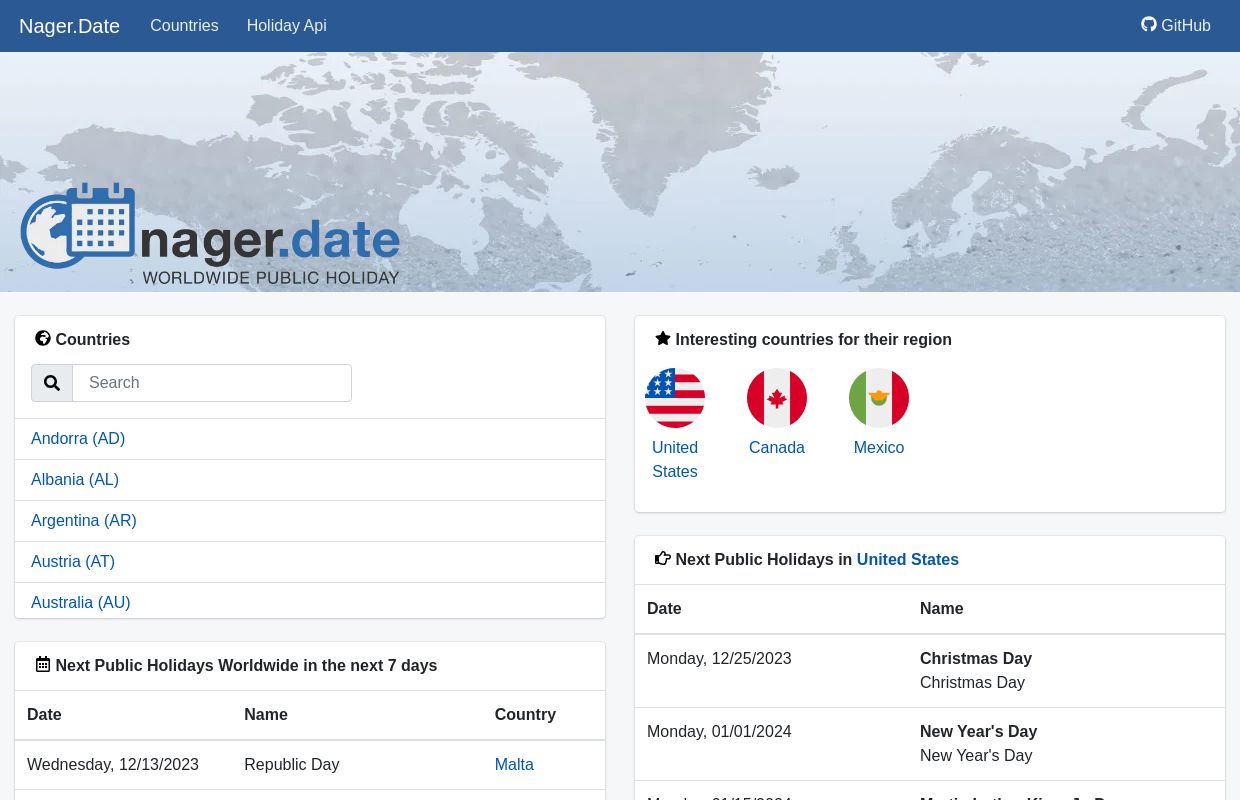Select the Mexico flag icon
Viewport: 1240px width, 800px height.
[x=879, y=398]
